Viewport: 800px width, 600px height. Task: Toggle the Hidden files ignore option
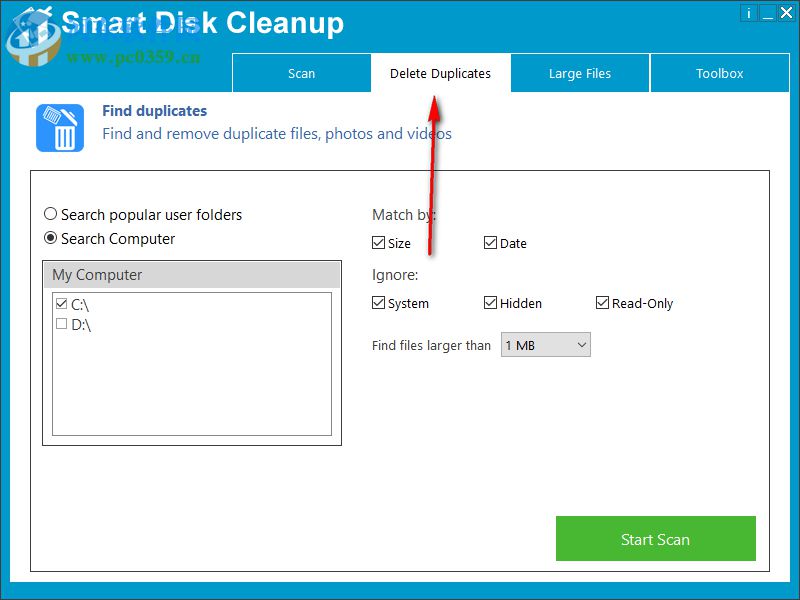point(490,302)
